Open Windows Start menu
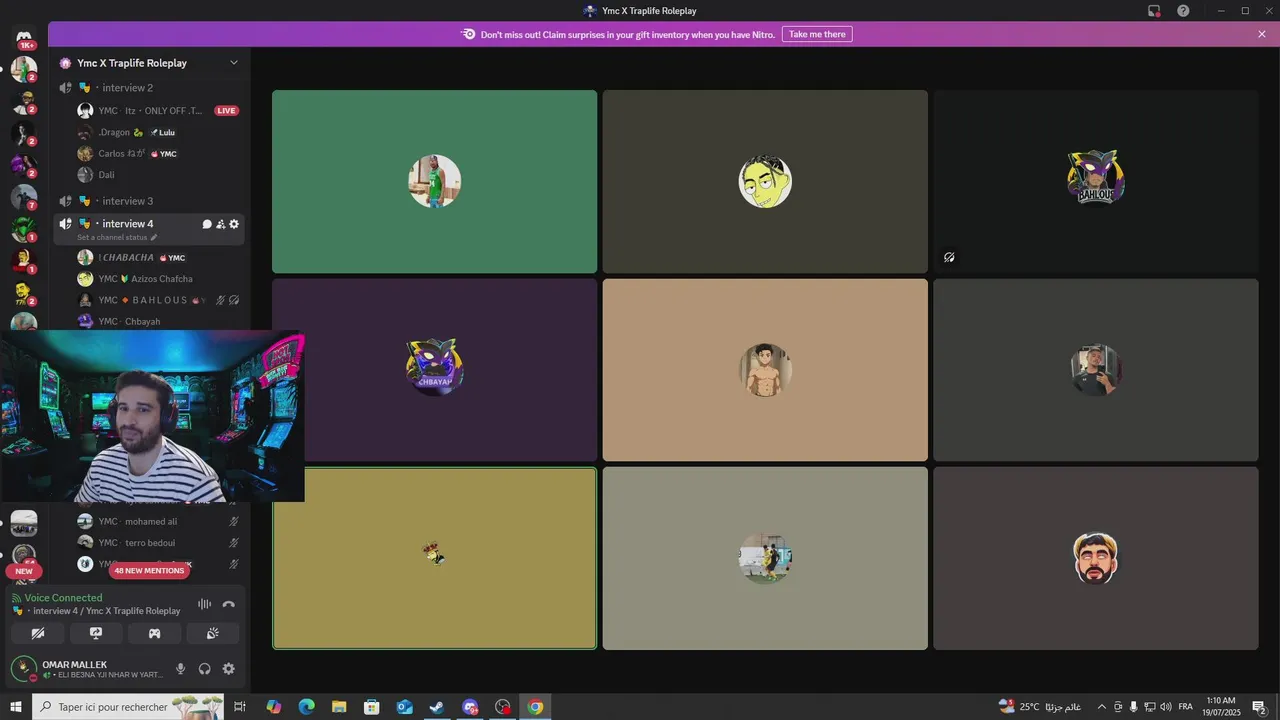 [x=15, y=707]
